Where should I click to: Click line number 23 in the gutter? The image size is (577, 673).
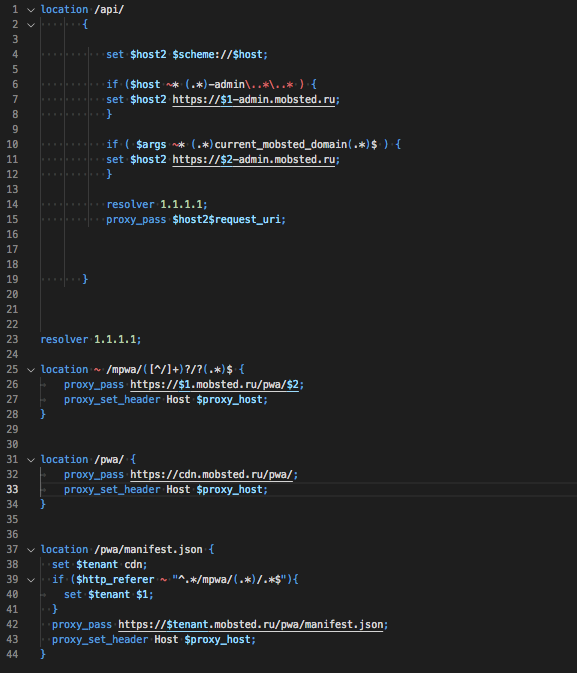[12, 340]
